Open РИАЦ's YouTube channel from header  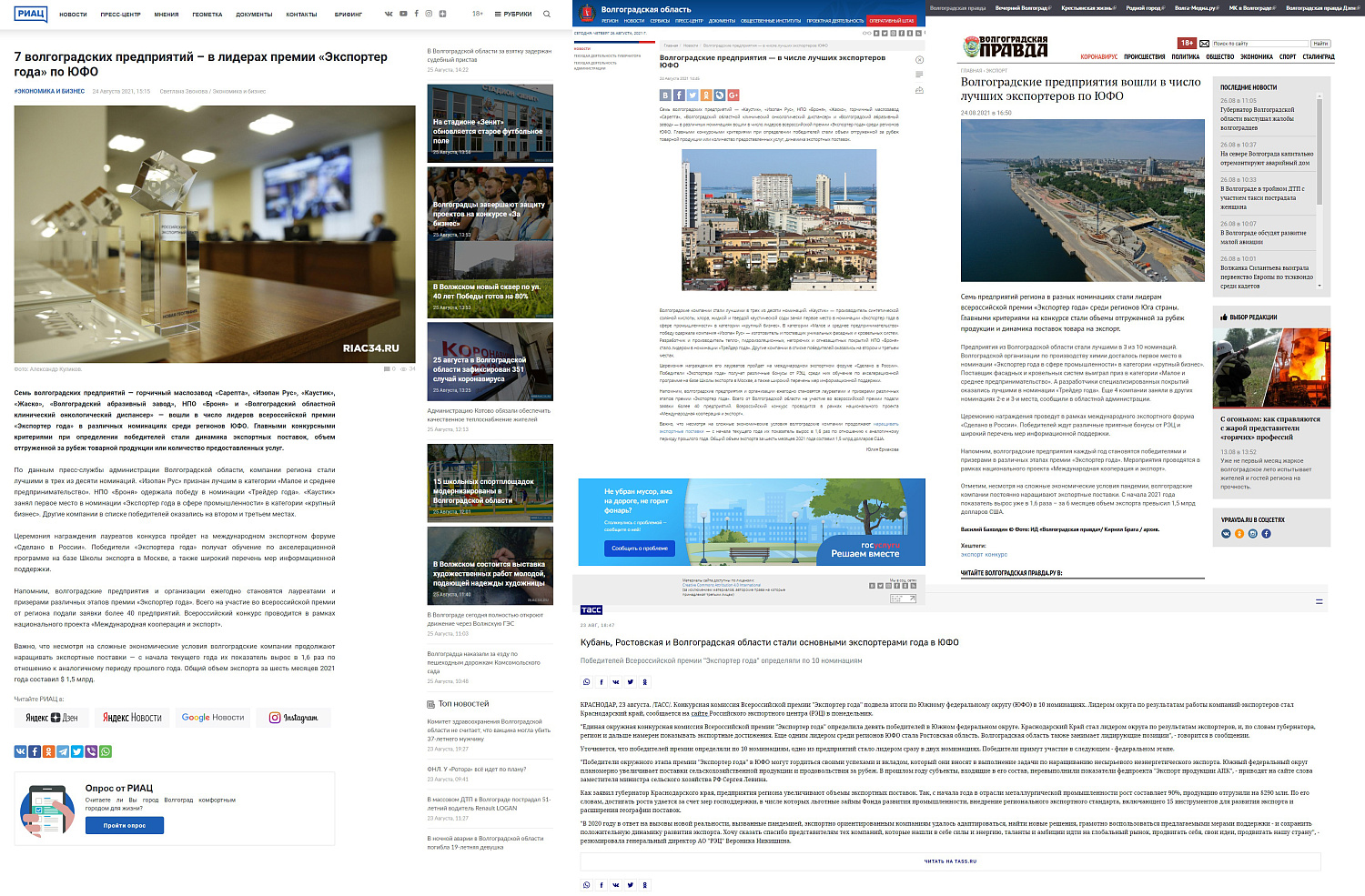pyautogui.click(x=403, y=14)
